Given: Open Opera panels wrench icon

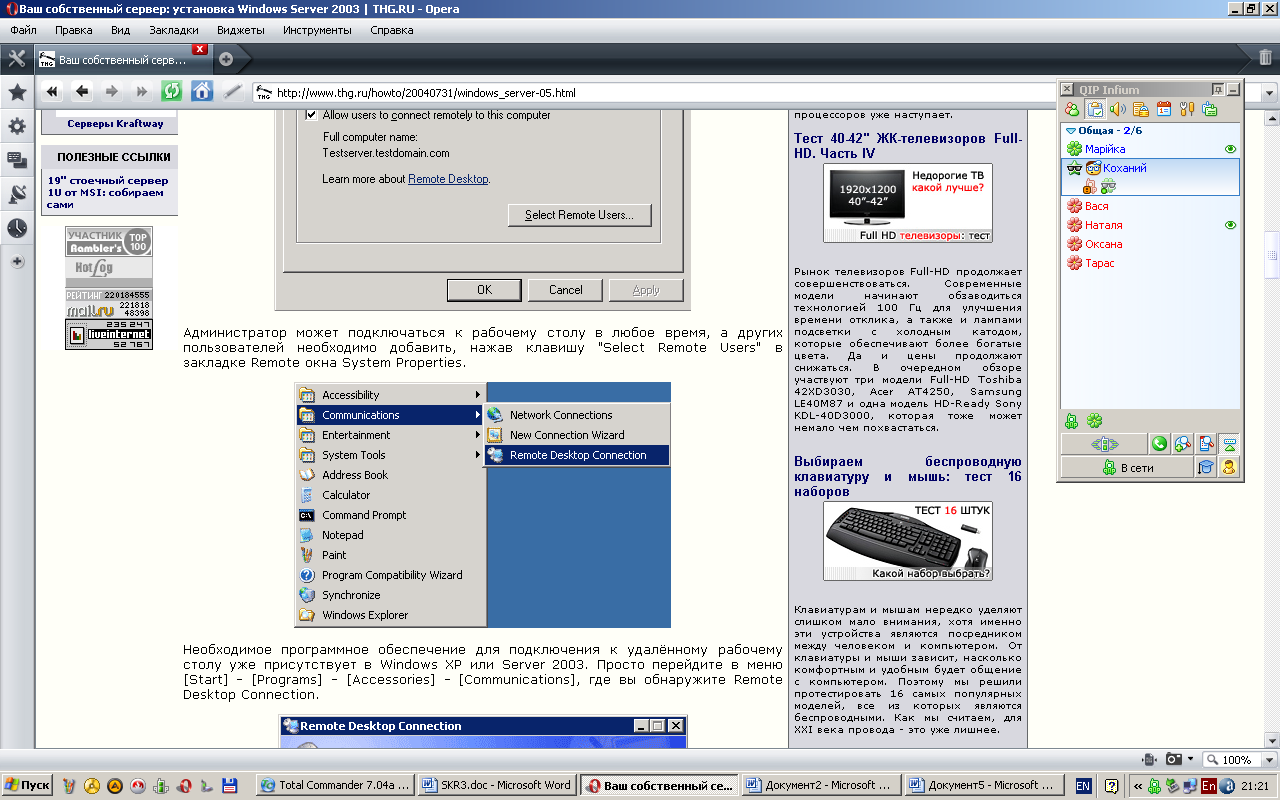Looking at the screenshot, I should [16, 58].
